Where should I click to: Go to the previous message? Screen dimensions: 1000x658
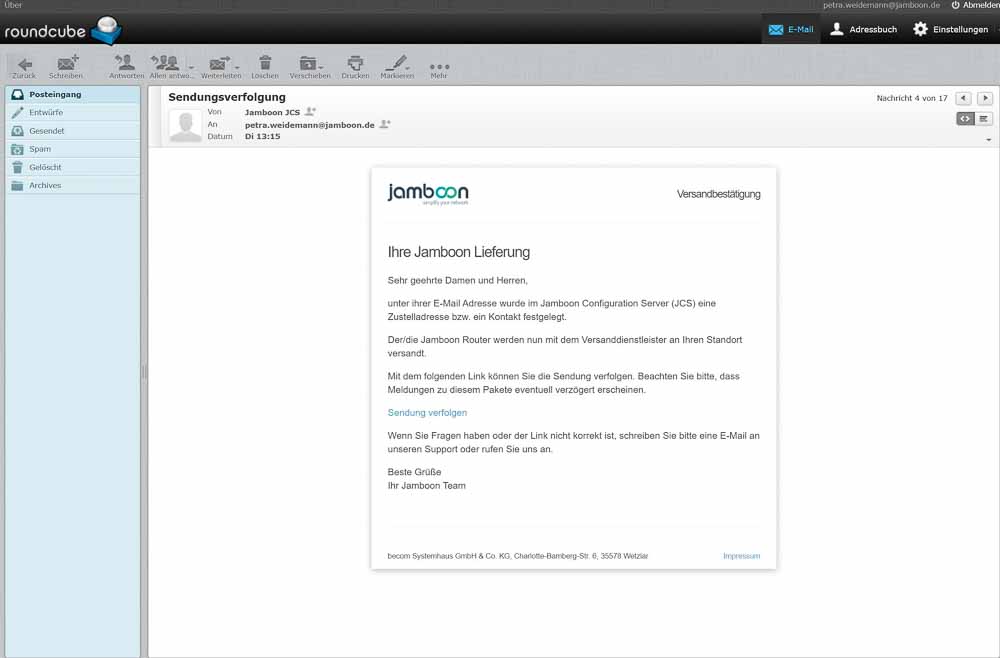pyautogui.click(x=964, y=98)
